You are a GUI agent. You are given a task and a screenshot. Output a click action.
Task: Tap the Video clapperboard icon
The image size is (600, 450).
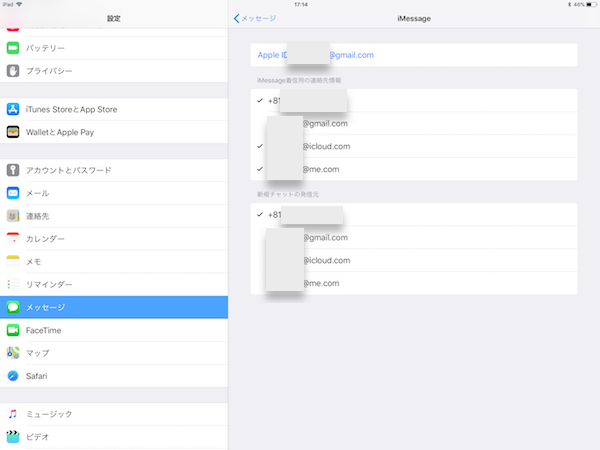[x=13, y=437]
